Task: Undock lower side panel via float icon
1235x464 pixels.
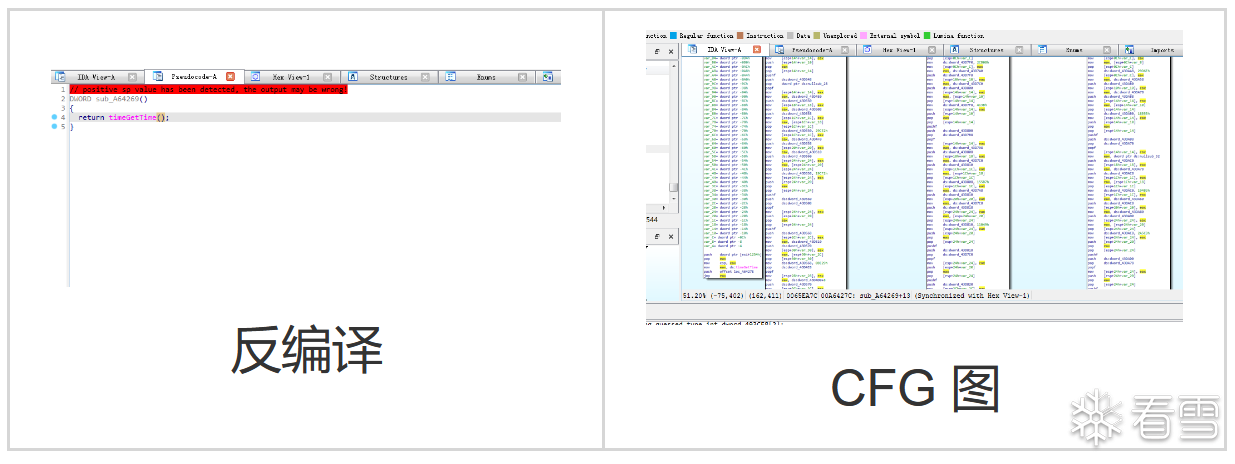Action: (657, 235)
